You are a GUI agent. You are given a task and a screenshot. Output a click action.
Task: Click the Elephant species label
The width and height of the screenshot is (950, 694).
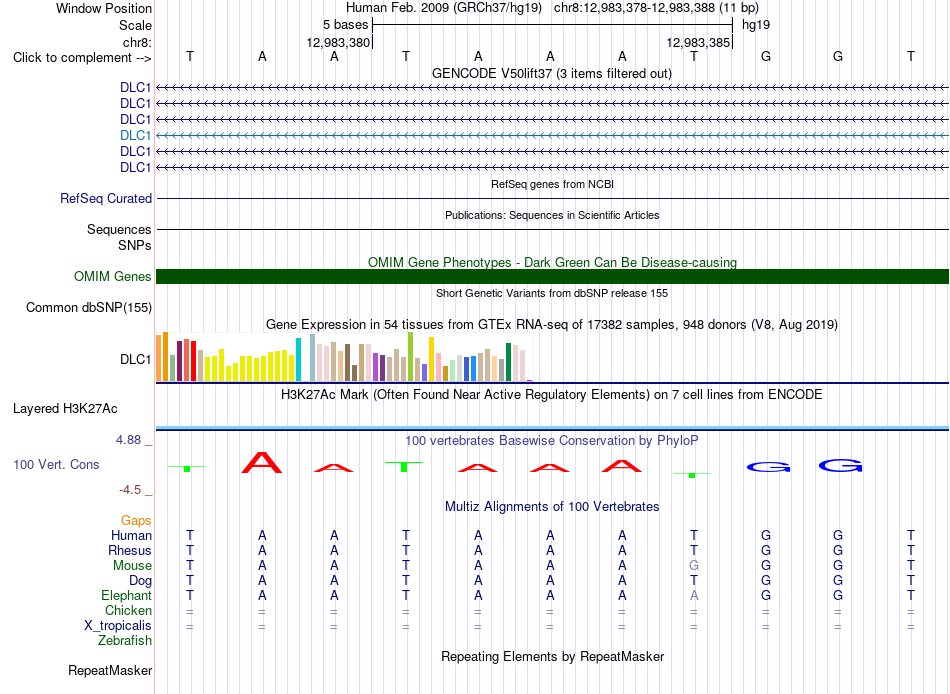126,595
